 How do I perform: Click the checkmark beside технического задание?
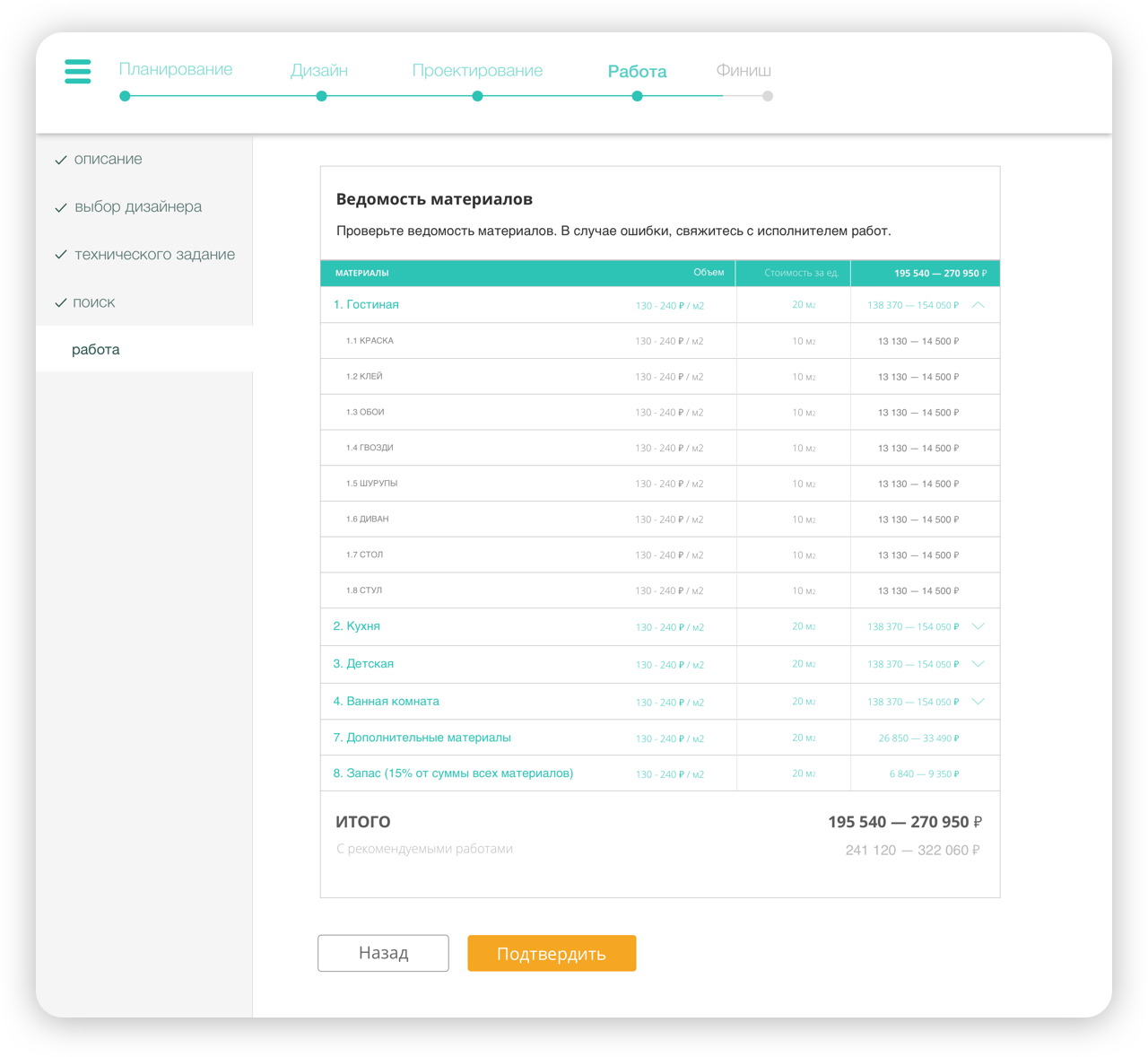click(x=61, y=256)
